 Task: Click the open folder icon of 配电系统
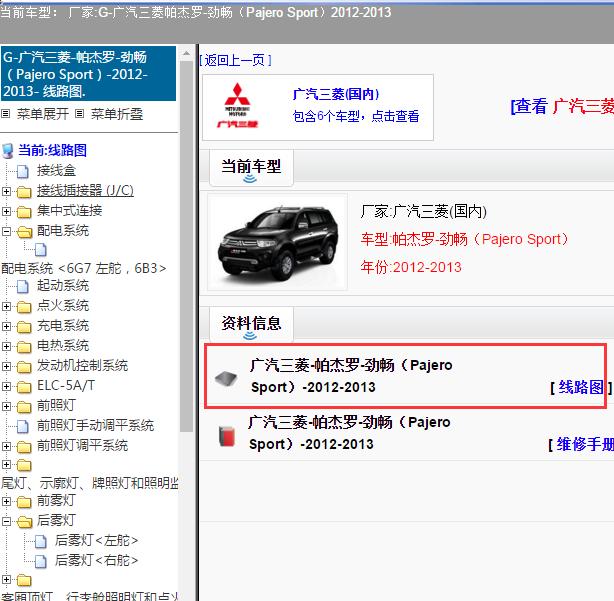24,232
